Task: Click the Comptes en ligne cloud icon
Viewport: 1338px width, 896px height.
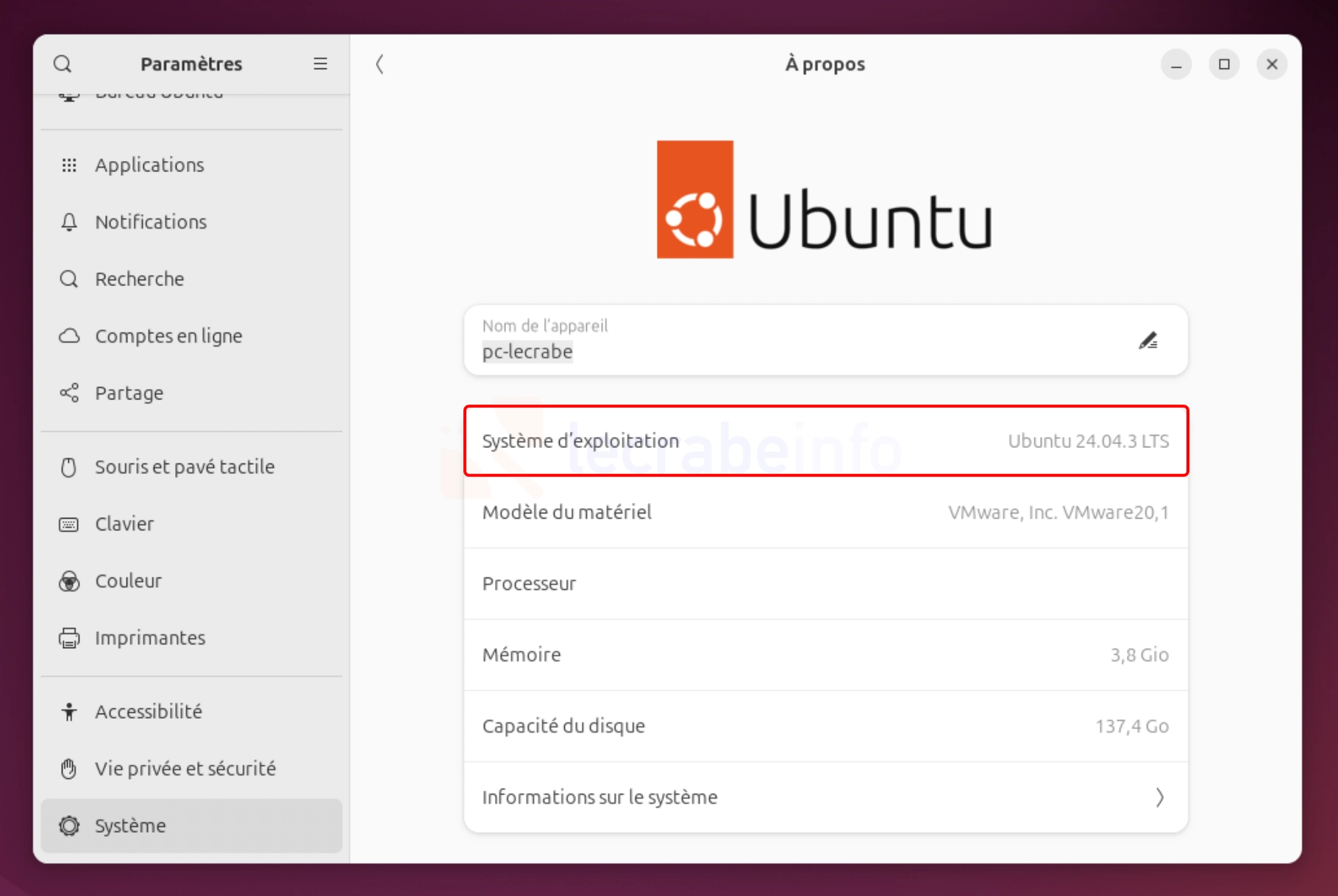Action: tap(69, 336)
